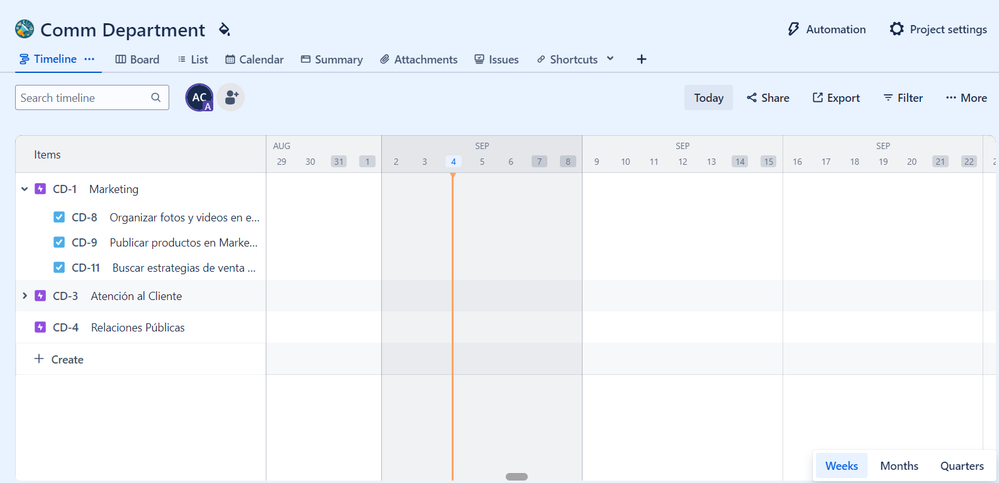Select the Weeks view
The width and height of the screenshot is (999, 483).
pos(841,466)
